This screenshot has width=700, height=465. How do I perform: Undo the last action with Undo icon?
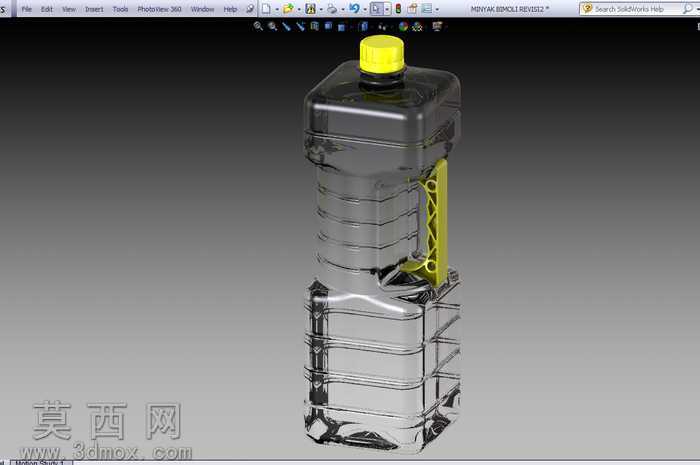[354, 8]
